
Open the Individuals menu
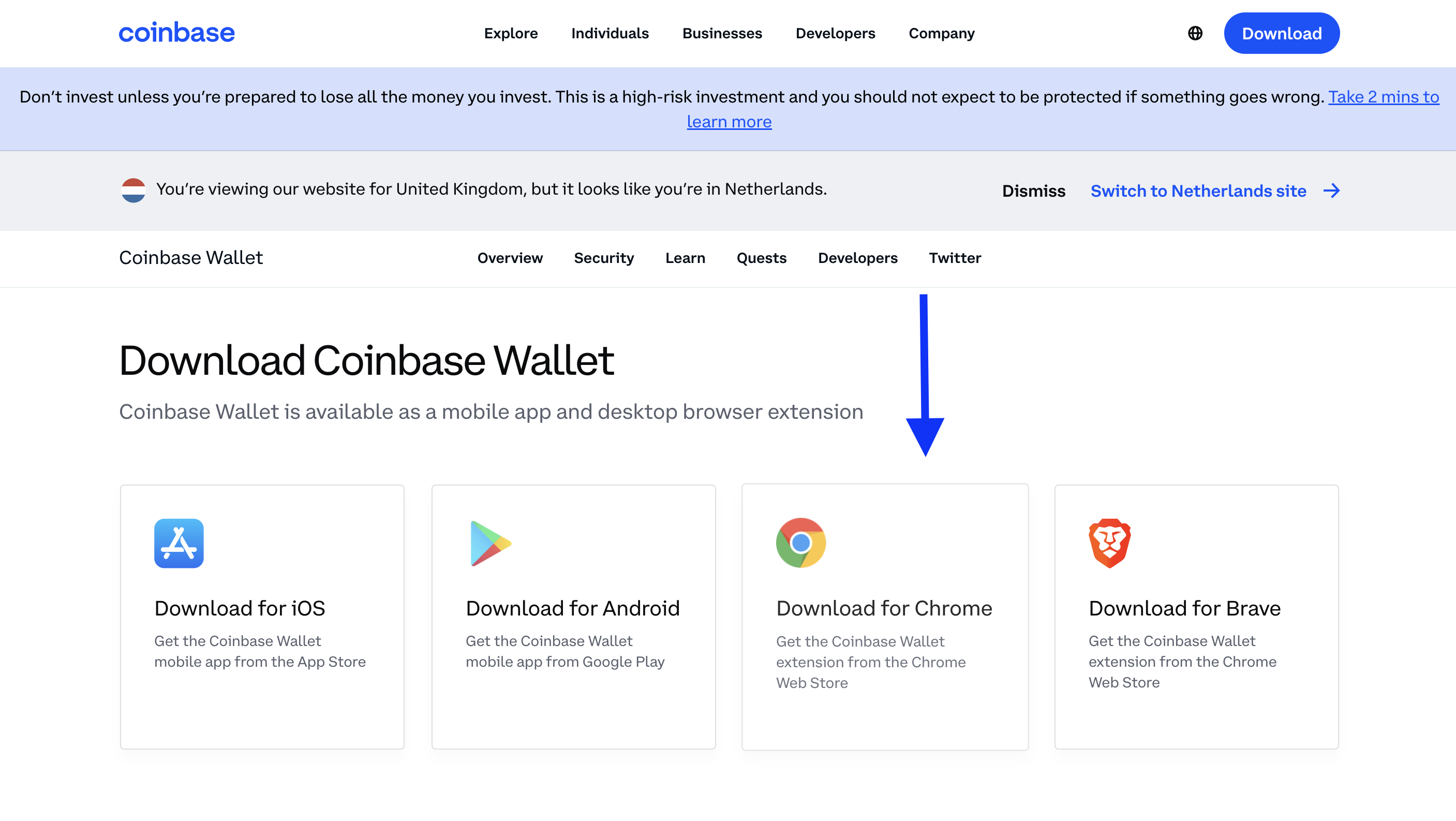point(610,33)
